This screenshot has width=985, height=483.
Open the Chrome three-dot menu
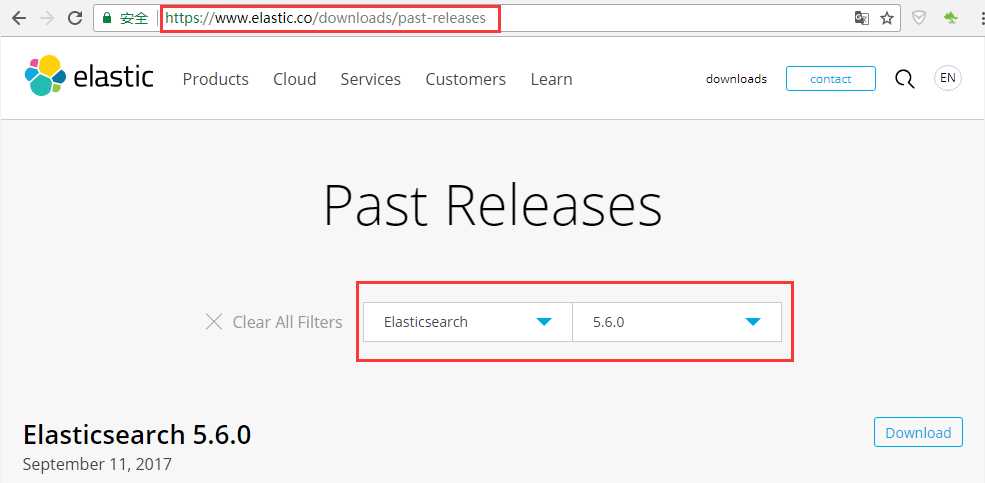pos(980,18)
